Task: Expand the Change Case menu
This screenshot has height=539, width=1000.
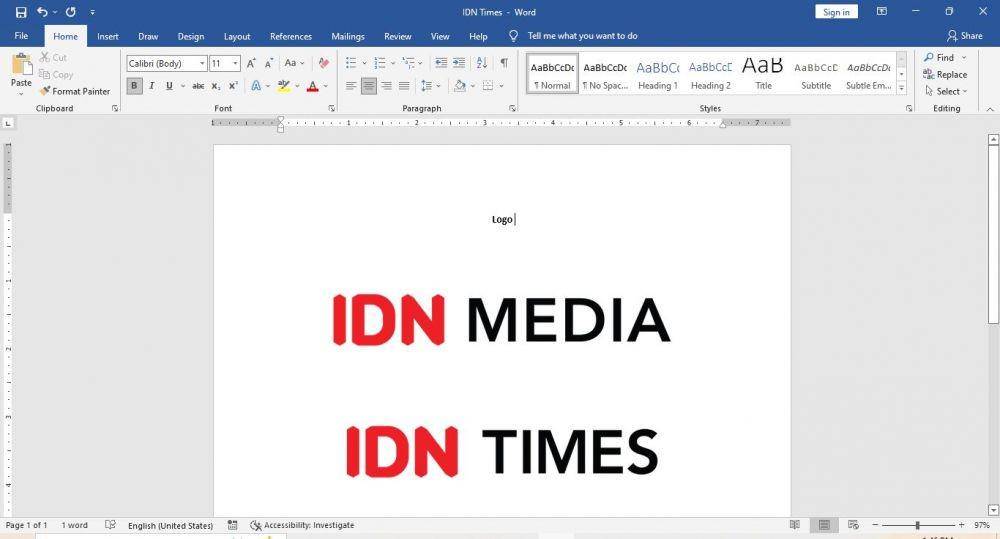Action: (x=294, y=63)
